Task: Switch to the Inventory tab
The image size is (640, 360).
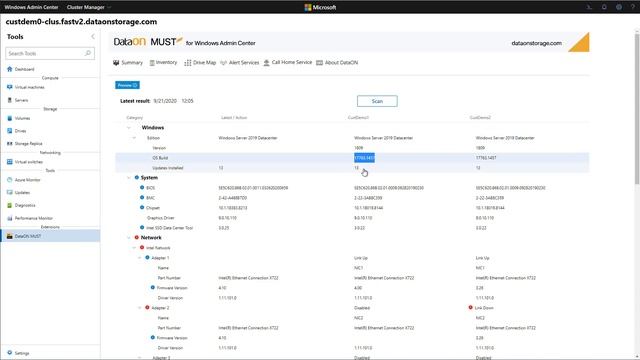Action: point(163,62)
